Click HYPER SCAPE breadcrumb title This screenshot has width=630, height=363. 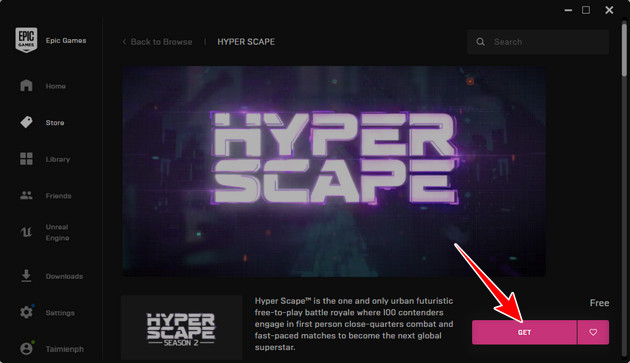246,42
